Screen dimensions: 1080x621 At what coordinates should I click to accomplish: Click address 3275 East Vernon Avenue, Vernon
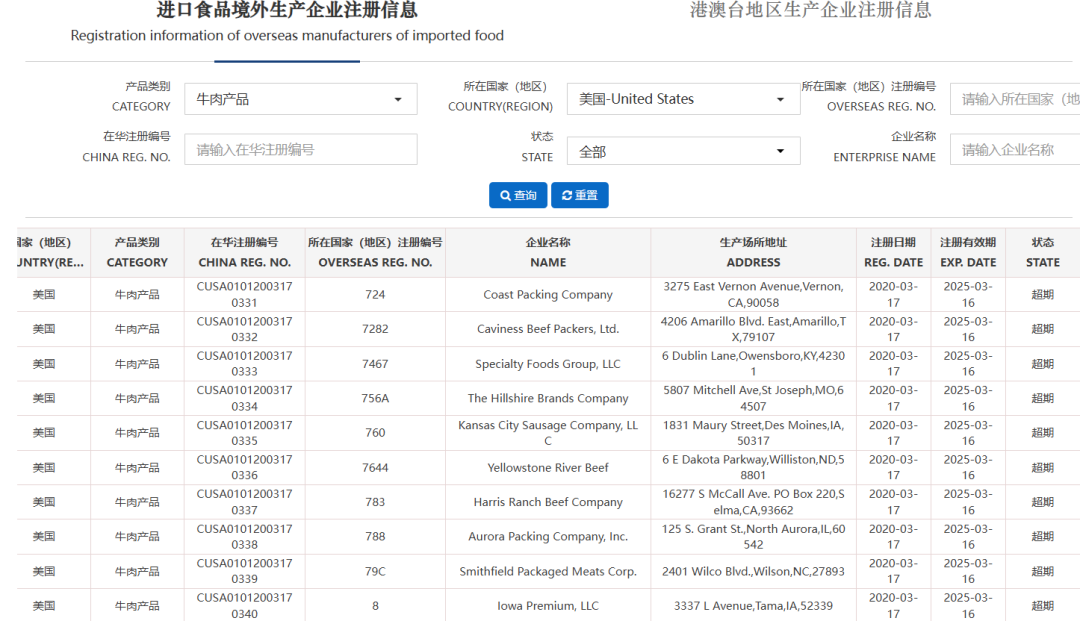pos(754,295)
